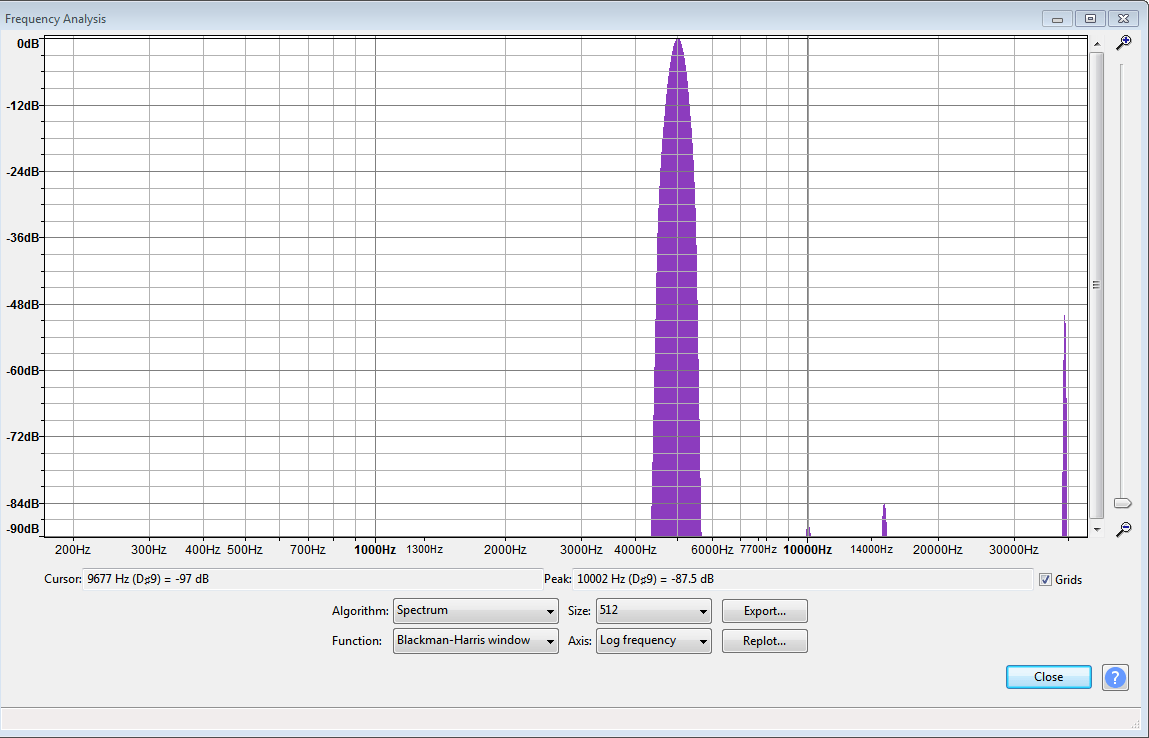Open the Algorithm Spectrum dropdown
This screenshot has width=1149, height=738.
point(476,610)
